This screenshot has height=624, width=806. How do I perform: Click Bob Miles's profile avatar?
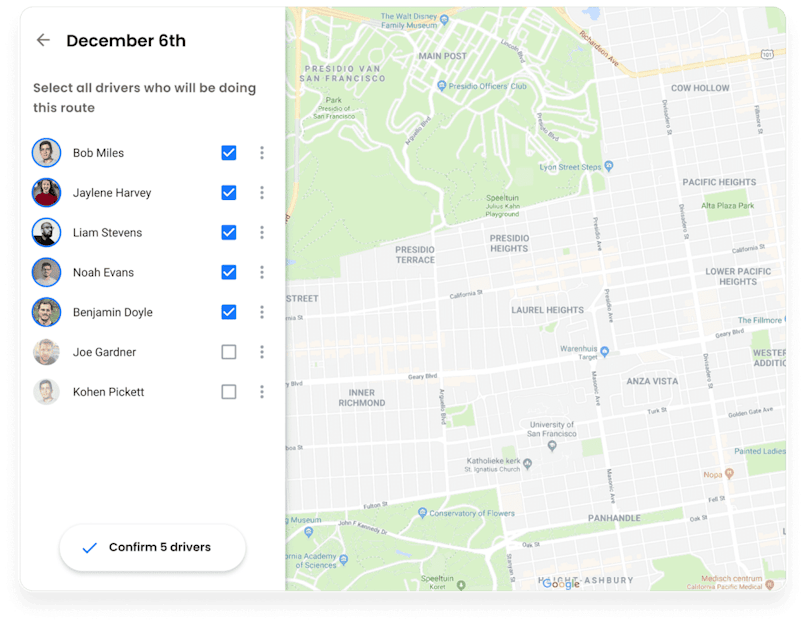pyautogui.click(x=46, y=152)
